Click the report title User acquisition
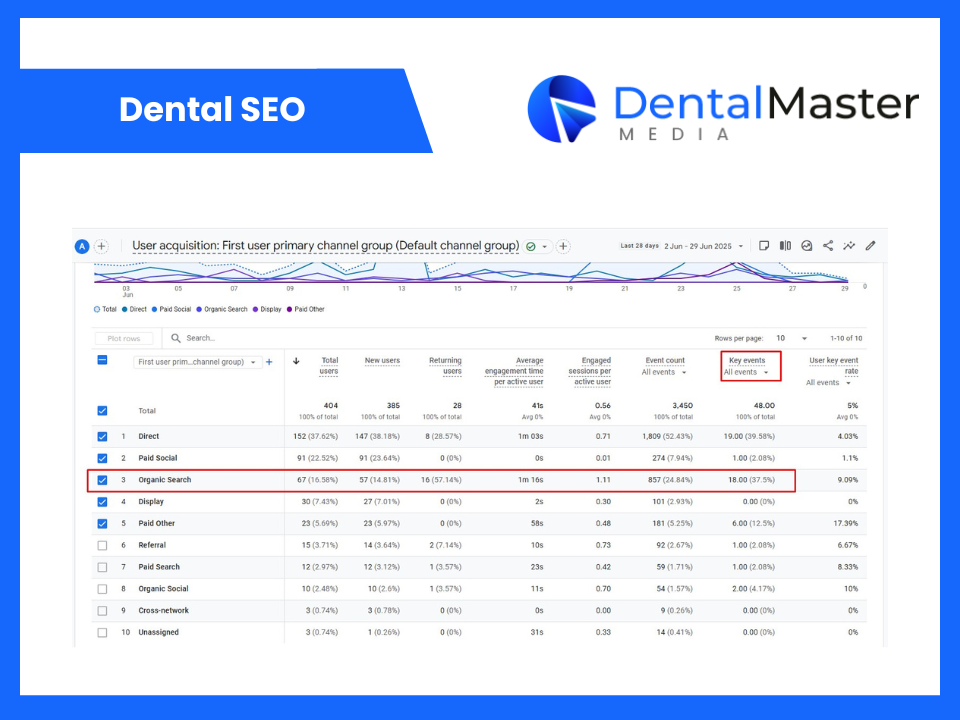Screen dimensions: 960x720 pos(326,246)
